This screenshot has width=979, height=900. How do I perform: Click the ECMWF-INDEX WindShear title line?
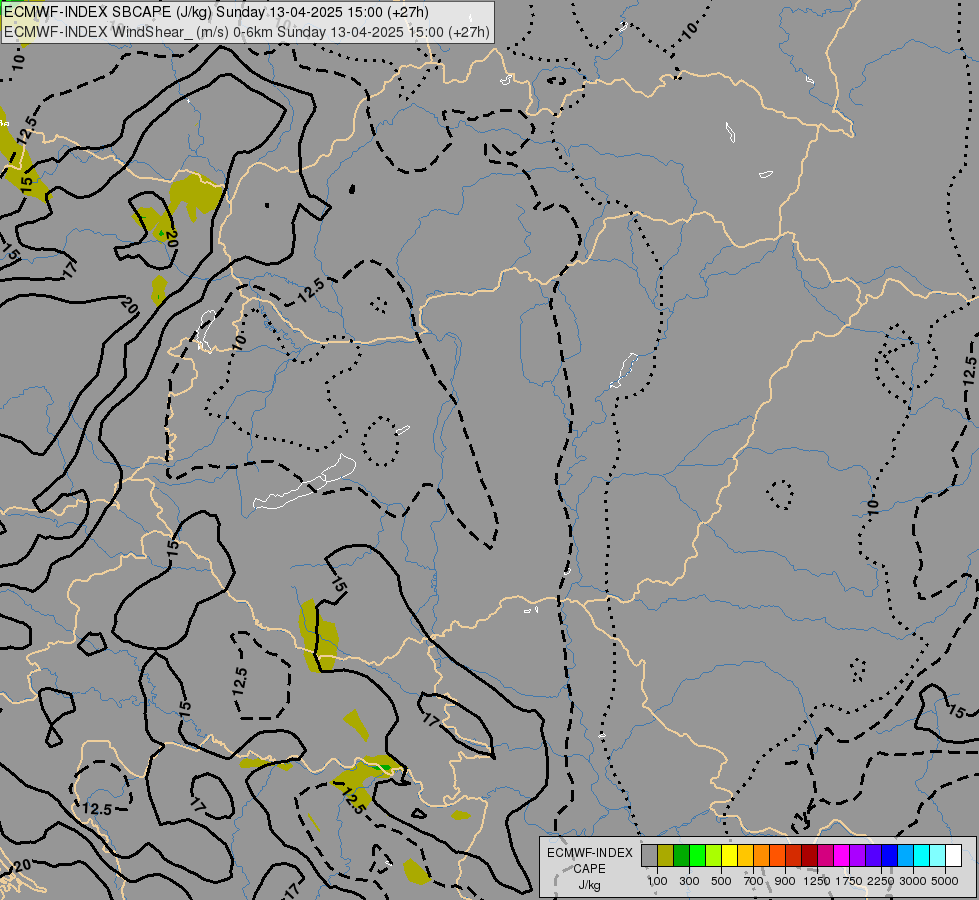coord(247,32)
